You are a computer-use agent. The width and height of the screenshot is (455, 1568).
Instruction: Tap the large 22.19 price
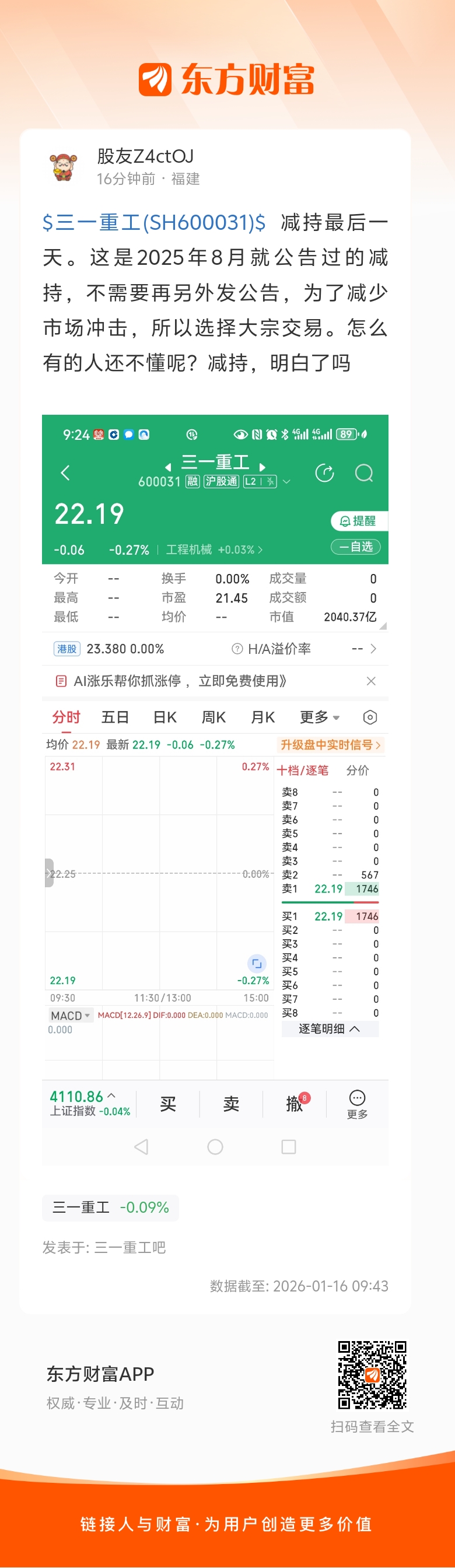(89, 514)
